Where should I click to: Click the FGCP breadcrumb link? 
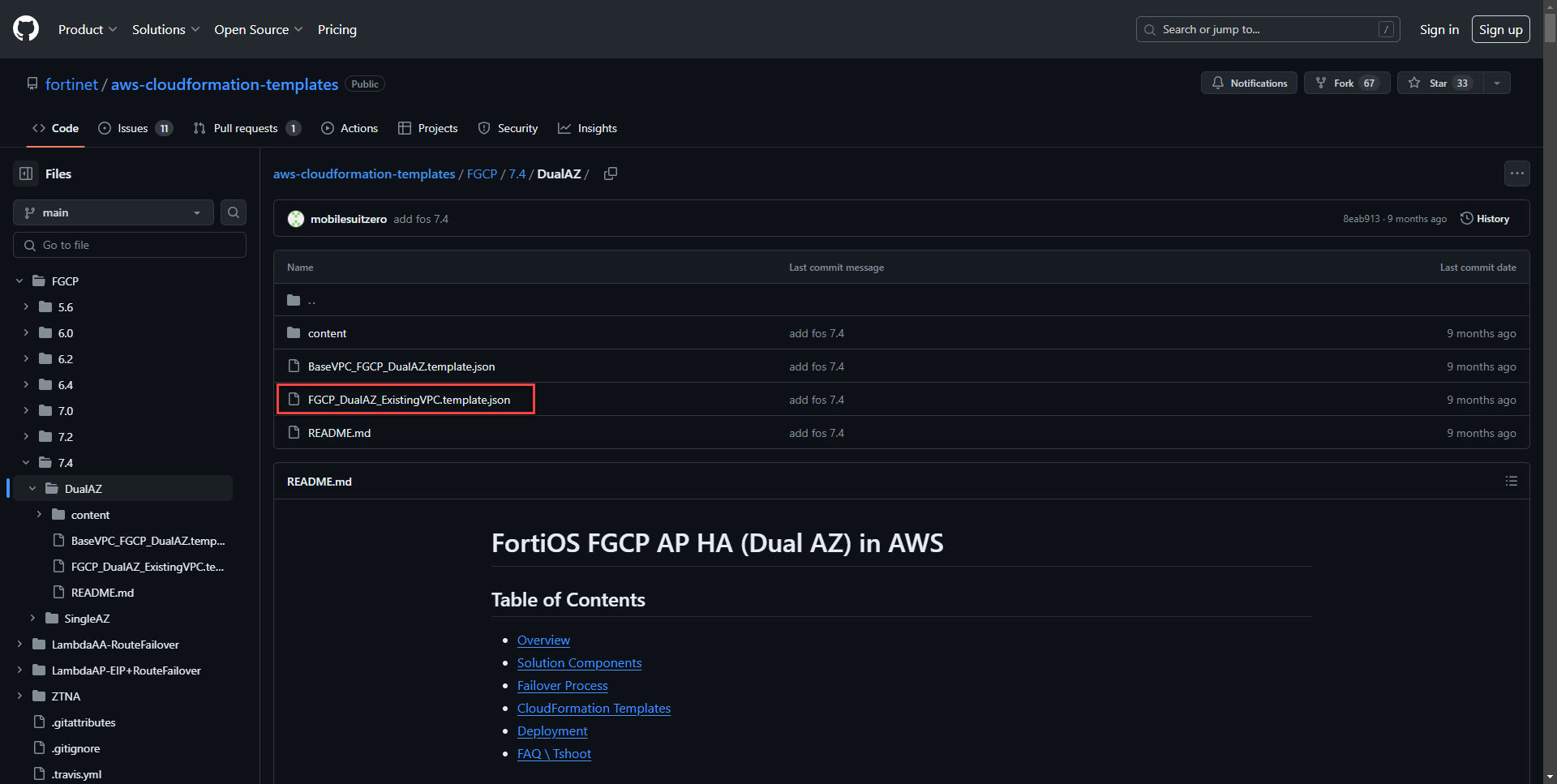pos(482,174)
